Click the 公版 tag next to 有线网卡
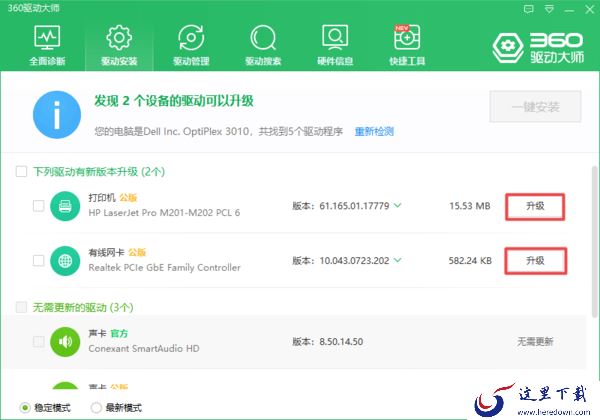The image size is (600, 420). (x=137, y=252)
